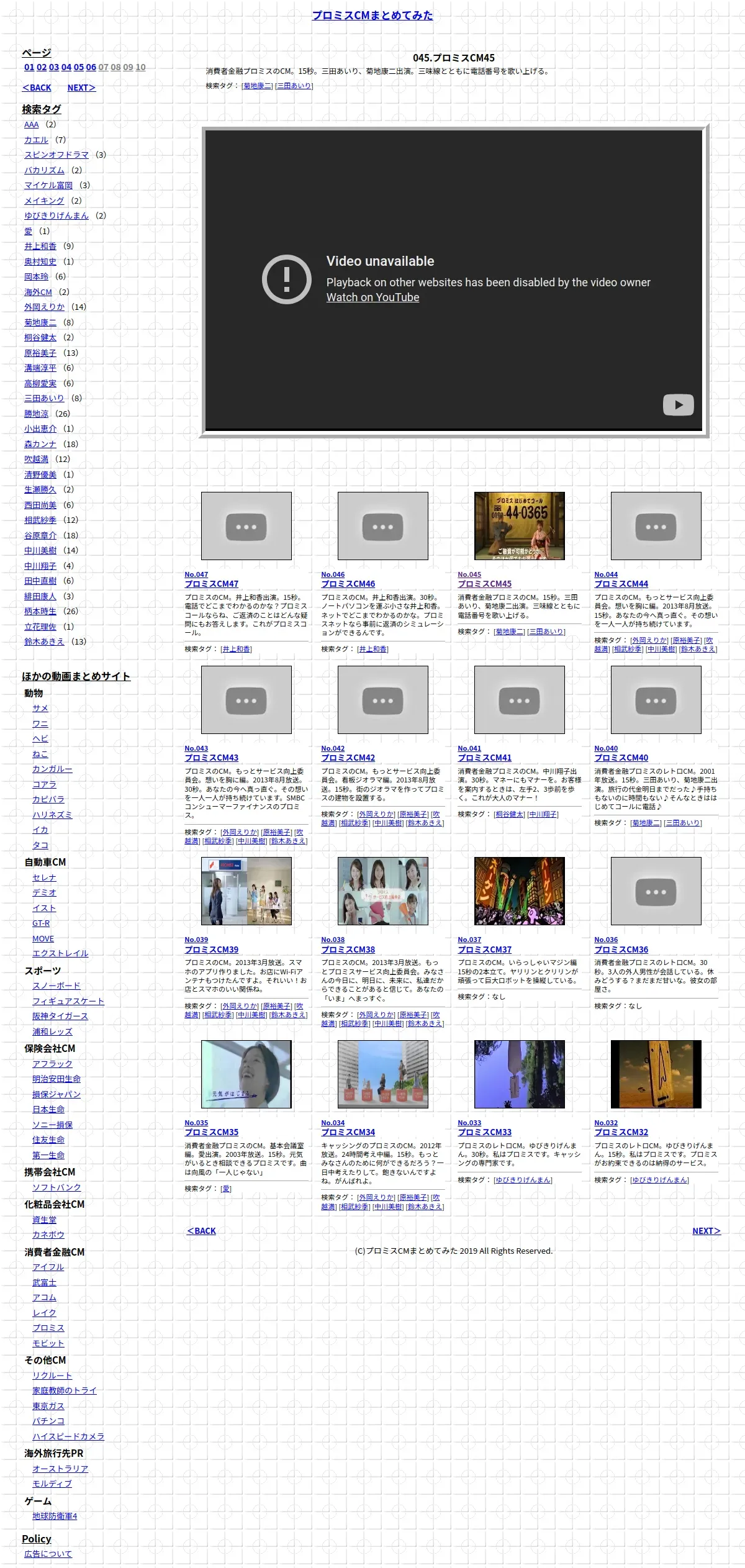Select the 海外CM search tag

38,292
